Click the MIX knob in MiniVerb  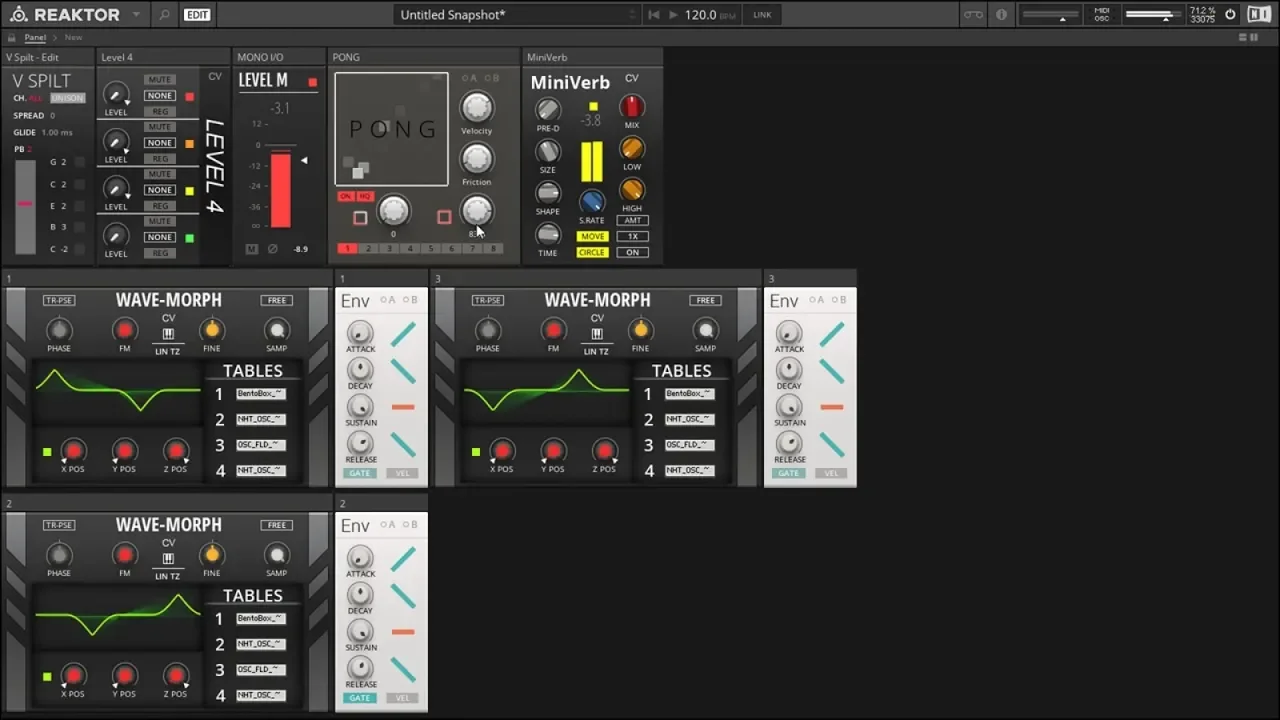(x=631, y=107)
